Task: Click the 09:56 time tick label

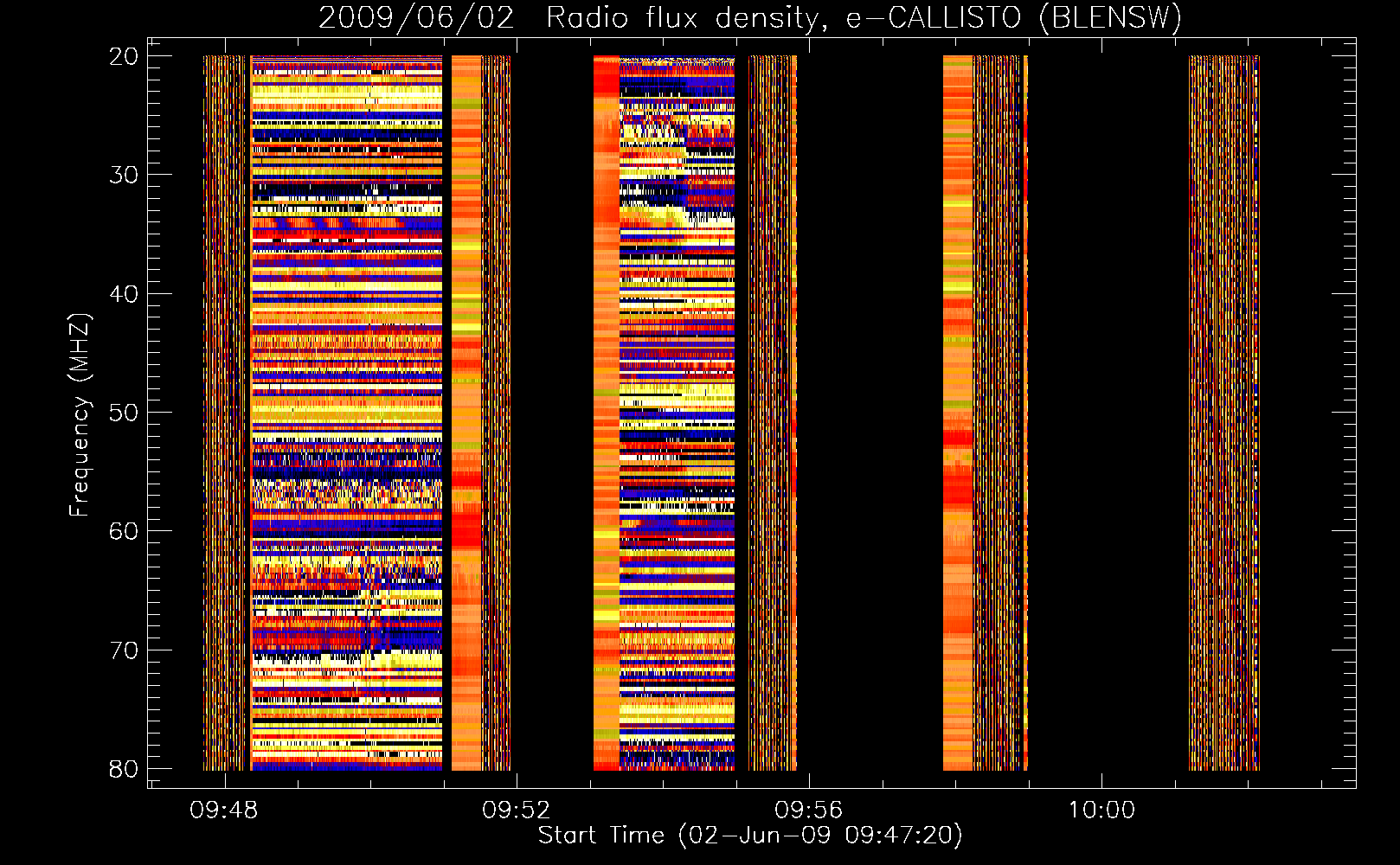Action: (809, 811)
